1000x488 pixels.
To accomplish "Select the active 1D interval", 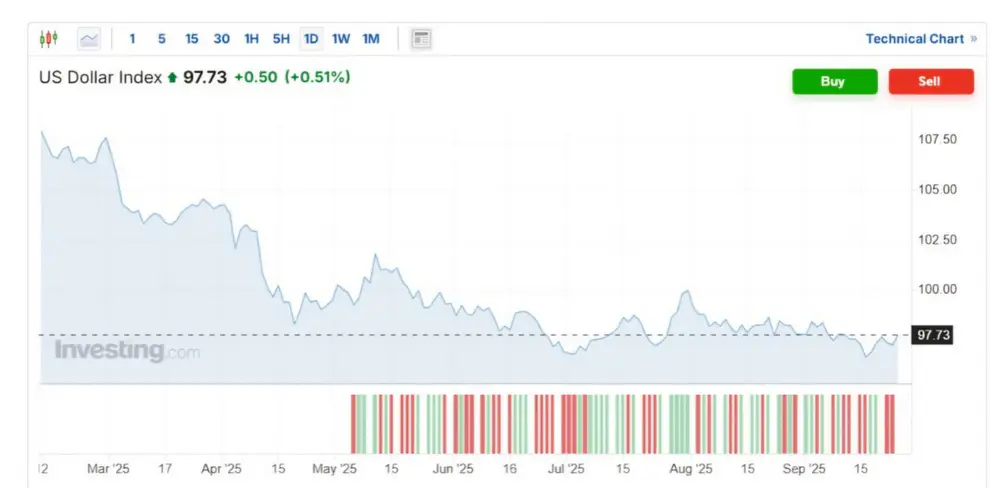I will point(311,39).
